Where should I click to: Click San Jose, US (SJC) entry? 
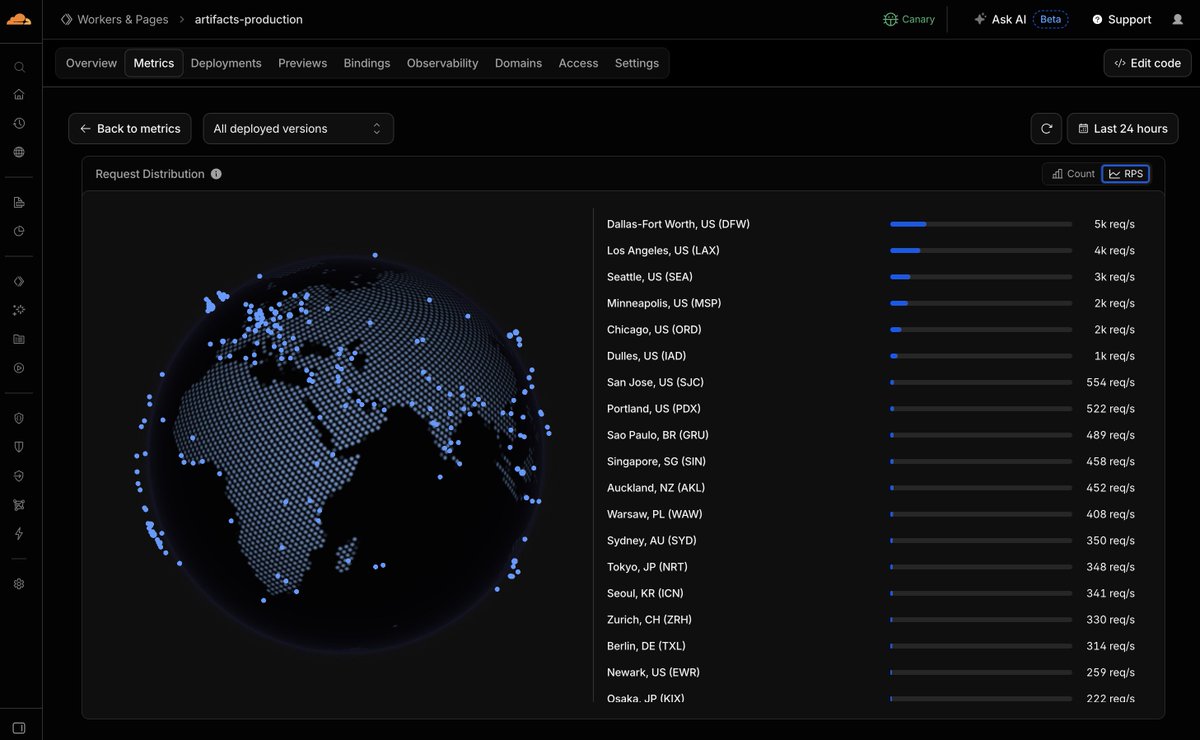(x=655, y=382)
